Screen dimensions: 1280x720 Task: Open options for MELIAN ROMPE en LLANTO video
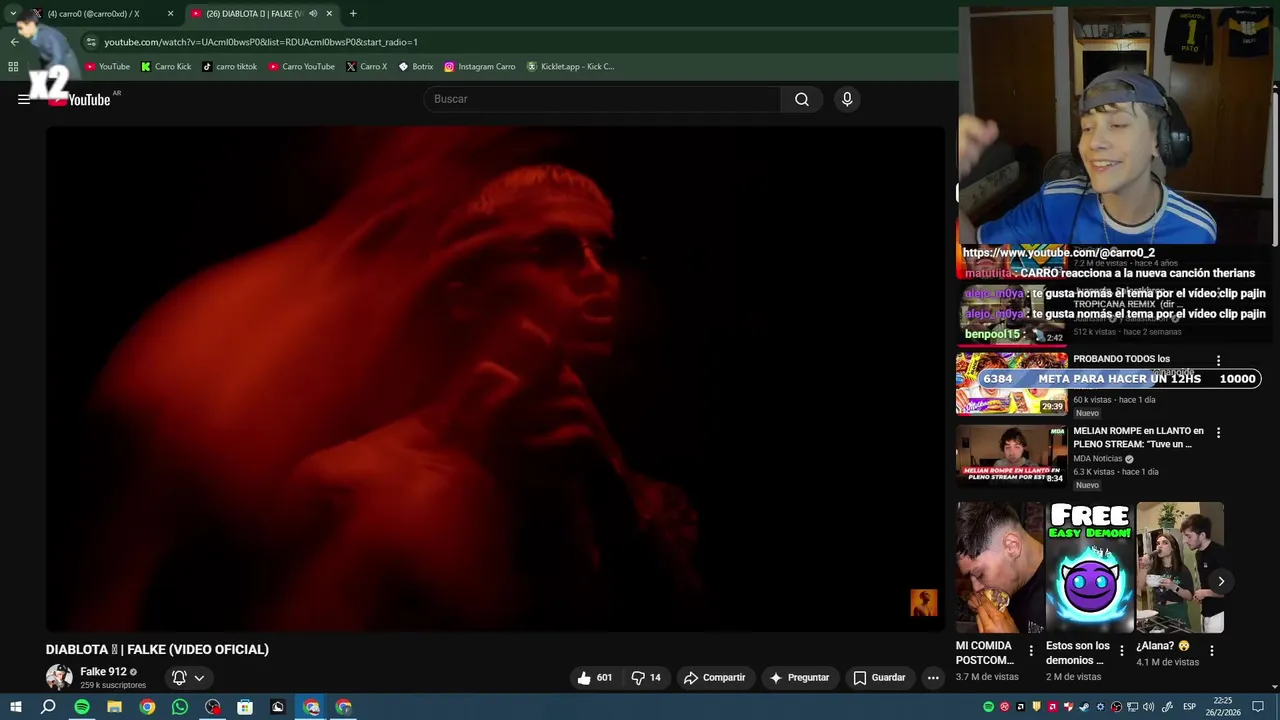pyautogui.click(x=1218, y=432)
